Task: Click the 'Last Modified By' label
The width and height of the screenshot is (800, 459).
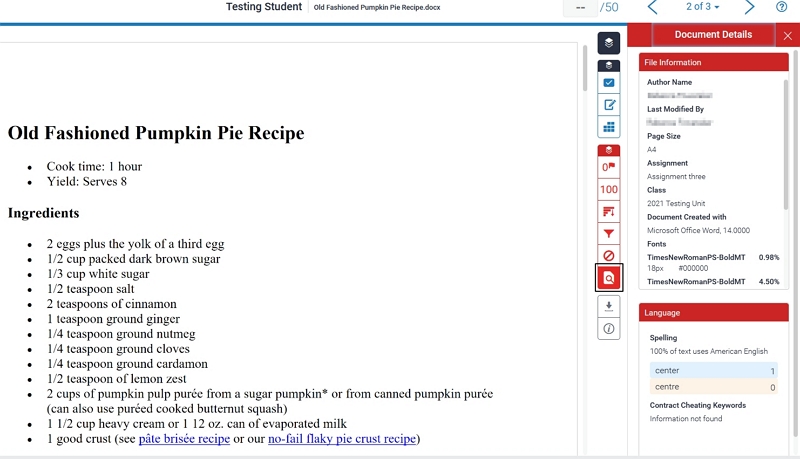Action: click(675, 109)
